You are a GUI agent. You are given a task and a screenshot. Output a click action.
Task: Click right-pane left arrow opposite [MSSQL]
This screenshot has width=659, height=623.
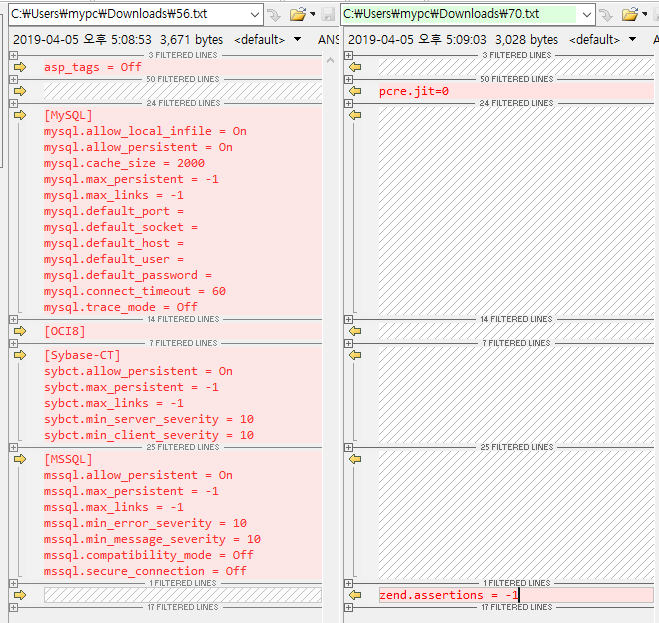click(x=355, y=459)
